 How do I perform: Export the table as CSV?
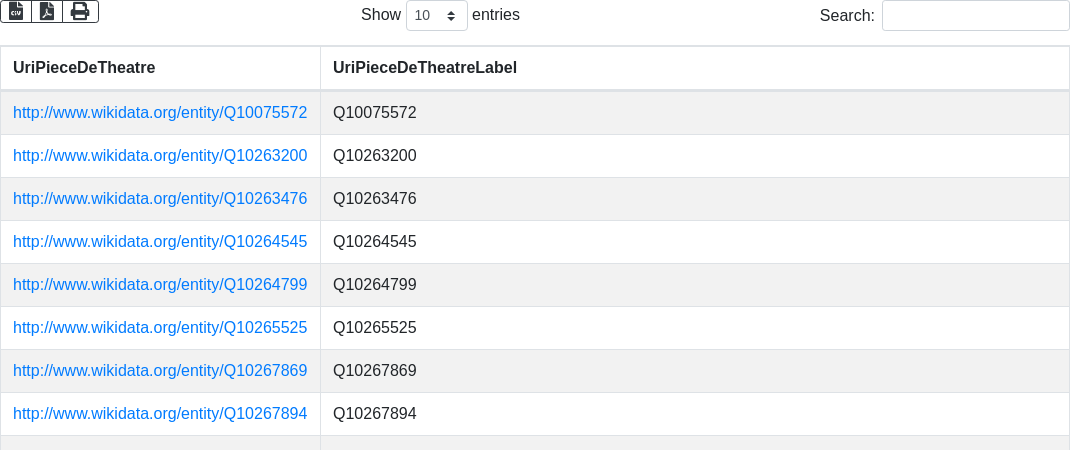[16, 11]
